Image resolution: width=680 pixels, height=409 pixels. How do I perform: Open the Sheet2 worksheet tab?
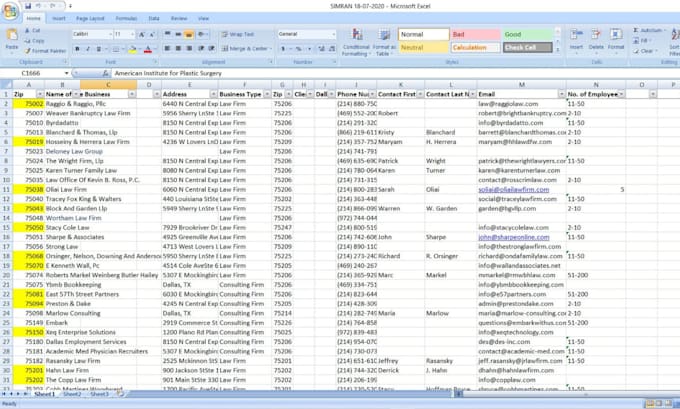tap(72, 394)
